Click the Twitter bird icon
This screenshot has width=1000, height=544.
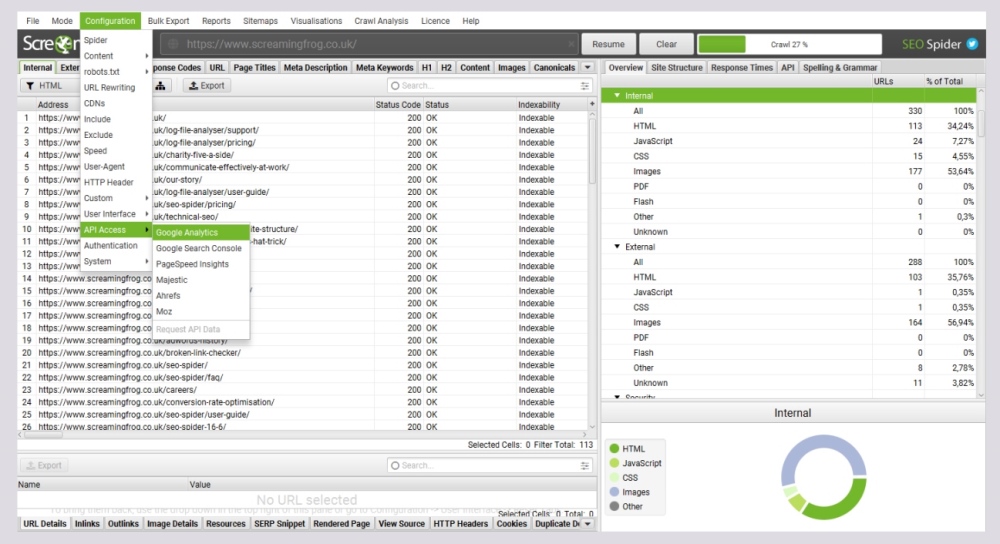coord(971,44)
